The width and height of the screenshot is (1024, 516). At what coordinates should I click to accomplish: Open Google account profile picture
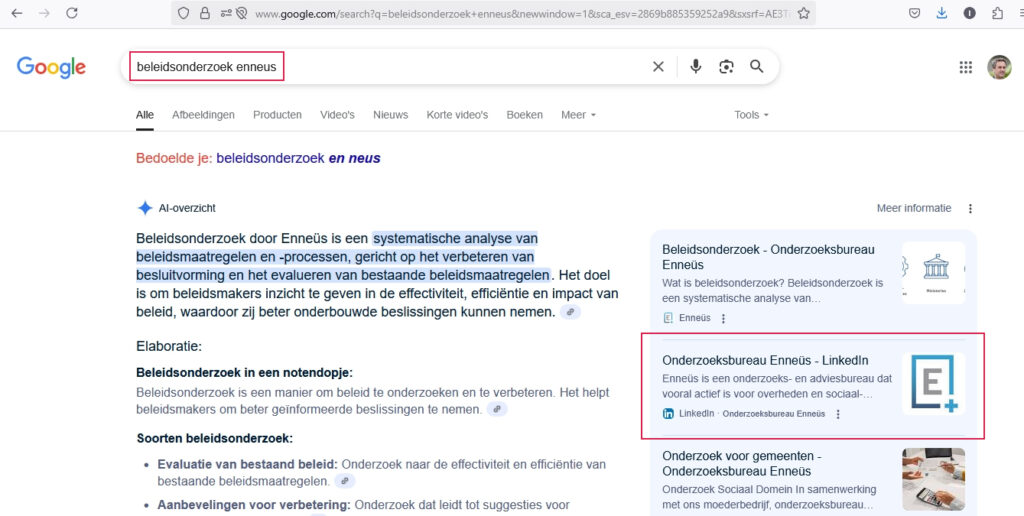[x=999, y=67]
